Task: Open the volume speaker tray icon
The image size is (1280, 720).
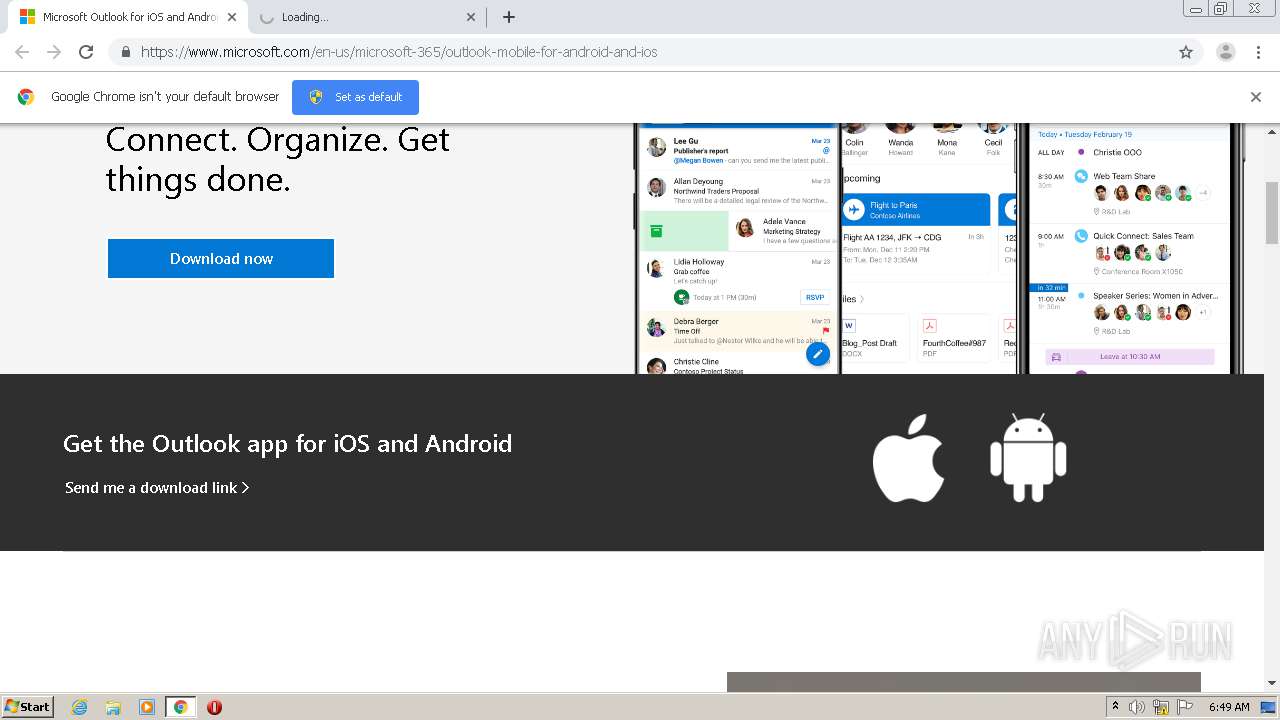Action: click(x=1137, y=707)
